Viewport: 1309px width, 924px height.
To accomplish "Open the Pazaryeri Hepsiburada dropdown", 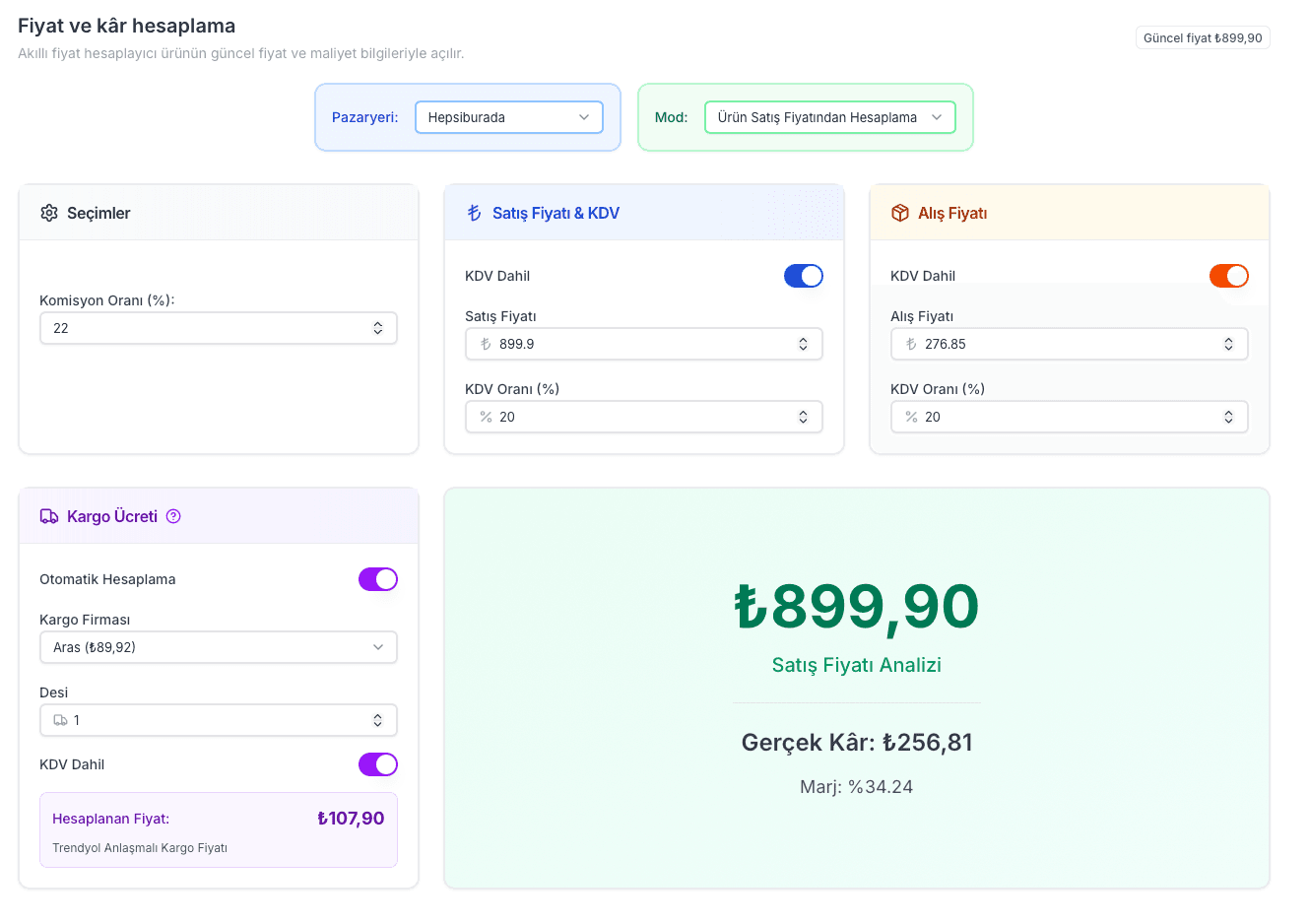I will click(x=509, y=117).
